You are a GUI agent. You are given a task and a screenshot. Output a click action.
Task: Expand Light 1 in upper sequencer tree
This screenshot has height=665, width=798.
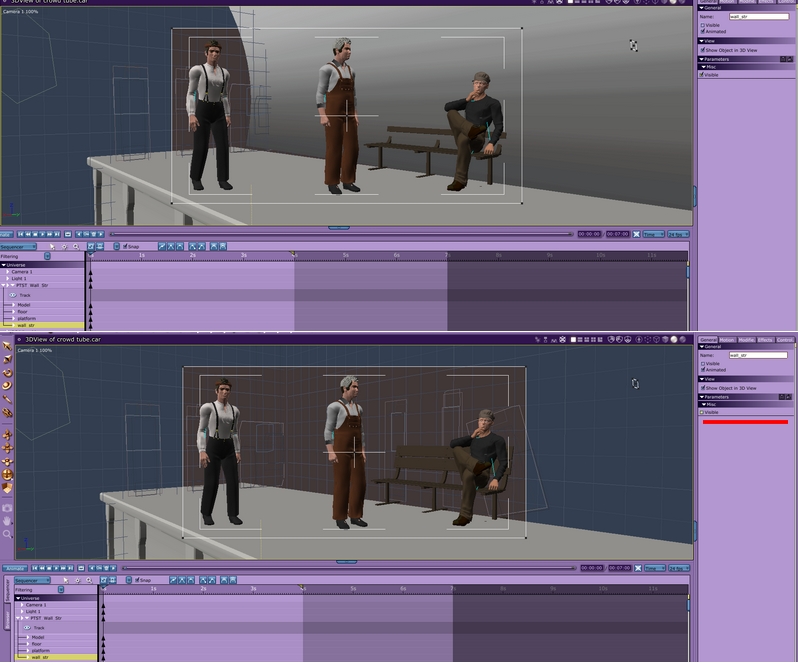8,278
